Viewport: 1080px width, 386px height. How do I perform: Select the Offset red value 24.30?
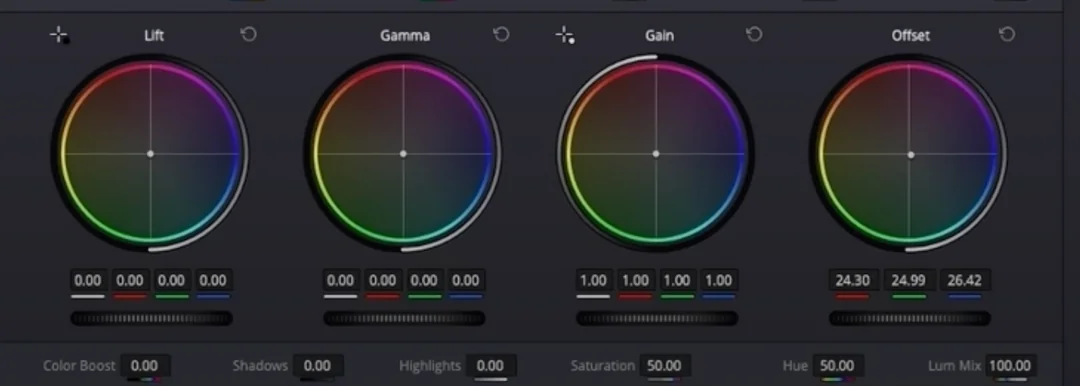tap(853, 281)
